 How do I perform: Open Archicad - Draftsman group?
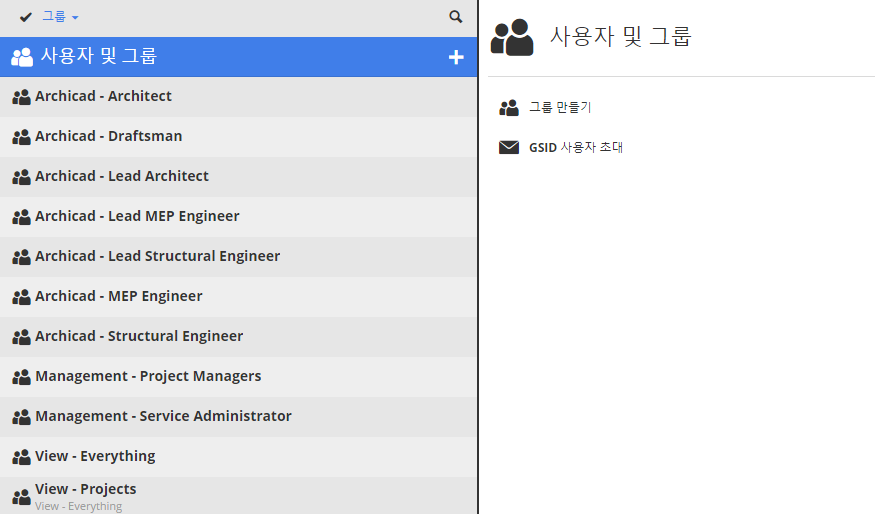click(x=108, y=137)
